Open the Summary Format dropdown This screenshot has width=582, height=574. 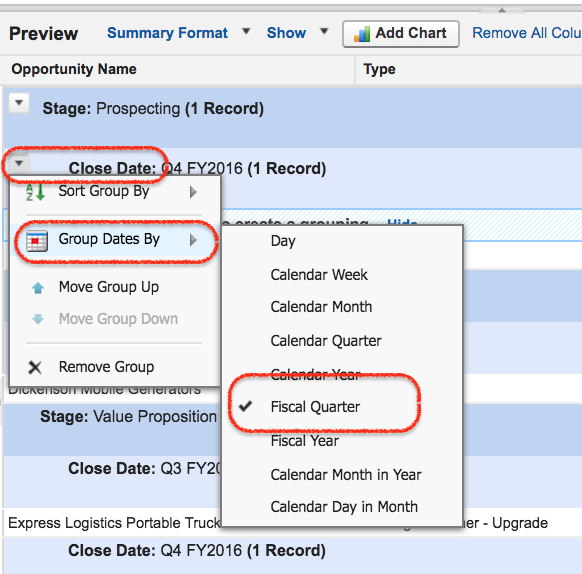178,33
